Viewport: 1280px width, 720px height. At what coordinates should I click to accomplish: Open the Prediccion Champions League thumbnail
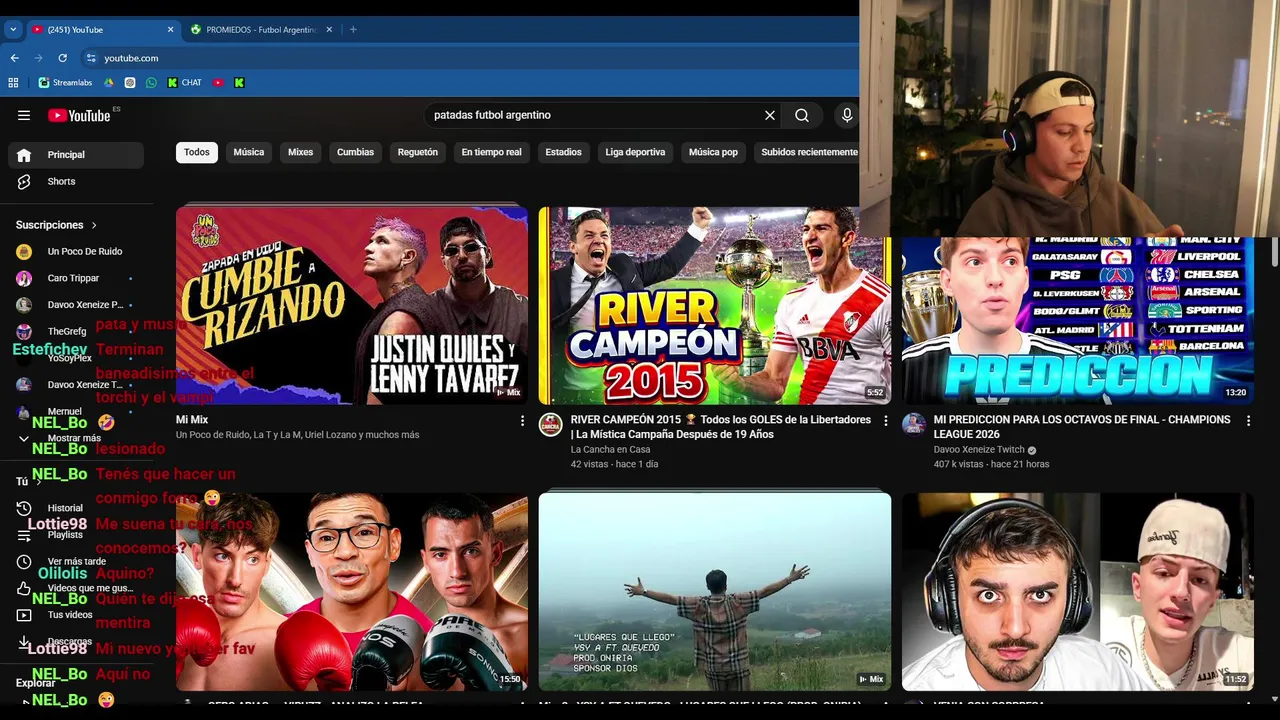[x=1078, y=321]
